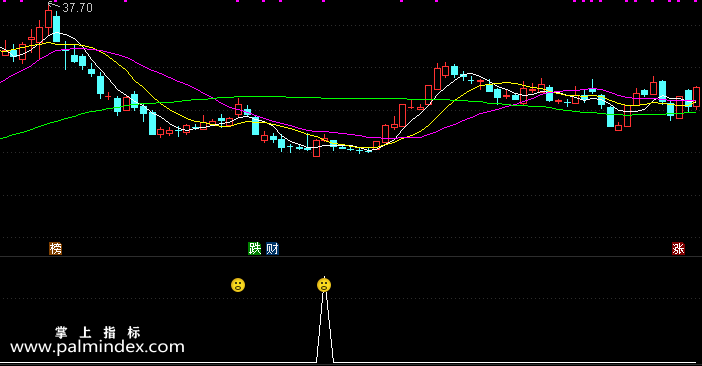Select the tall red candle at the 37.70 peak

[x=48, y=20]
